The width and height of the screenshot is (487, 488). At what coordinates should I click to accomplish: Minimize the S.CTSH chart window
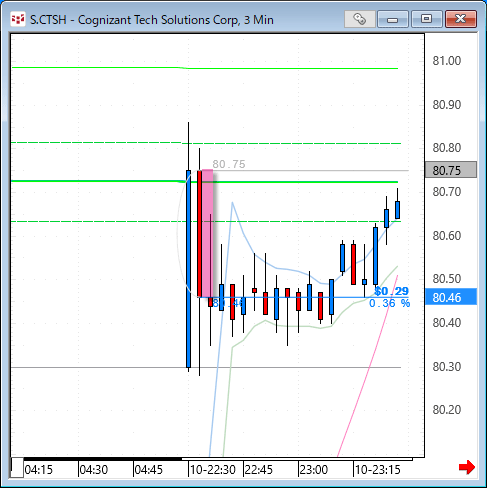pyautogui.click(x=393, y=19)
